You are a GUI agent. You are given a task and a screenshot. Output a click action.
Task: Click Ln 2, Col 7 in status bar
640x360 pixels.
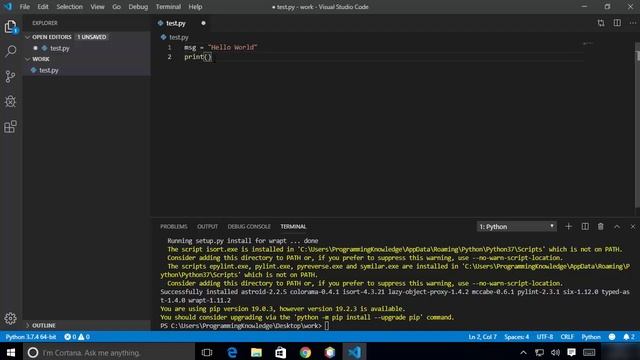click(x=482, y=337)
